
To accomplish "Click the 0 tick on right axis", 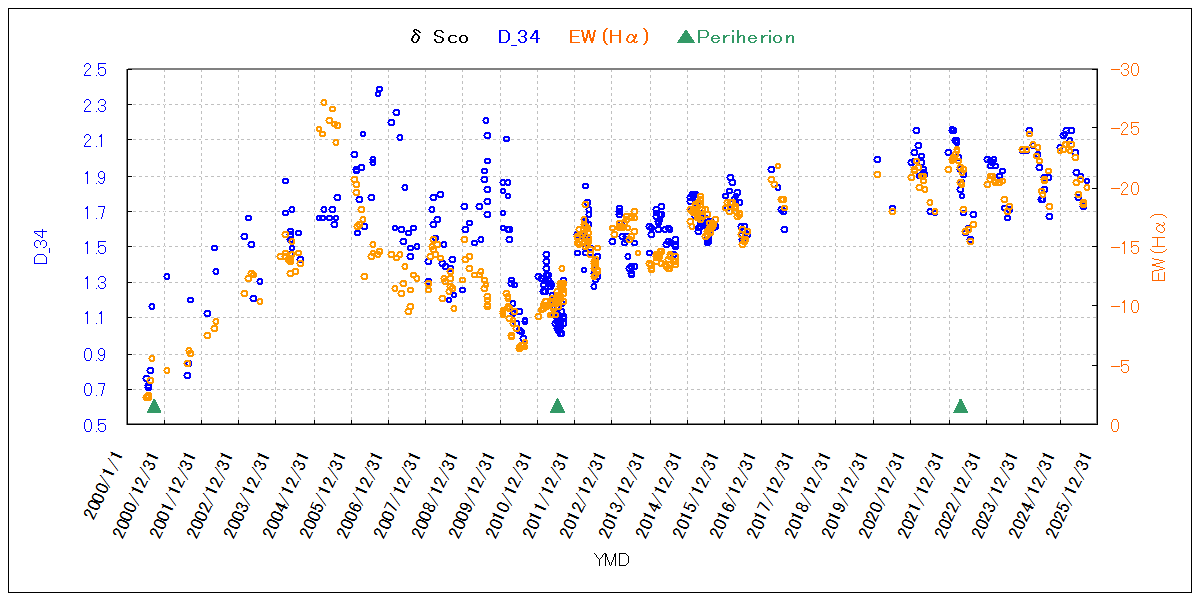I will tap(1118, 425).
